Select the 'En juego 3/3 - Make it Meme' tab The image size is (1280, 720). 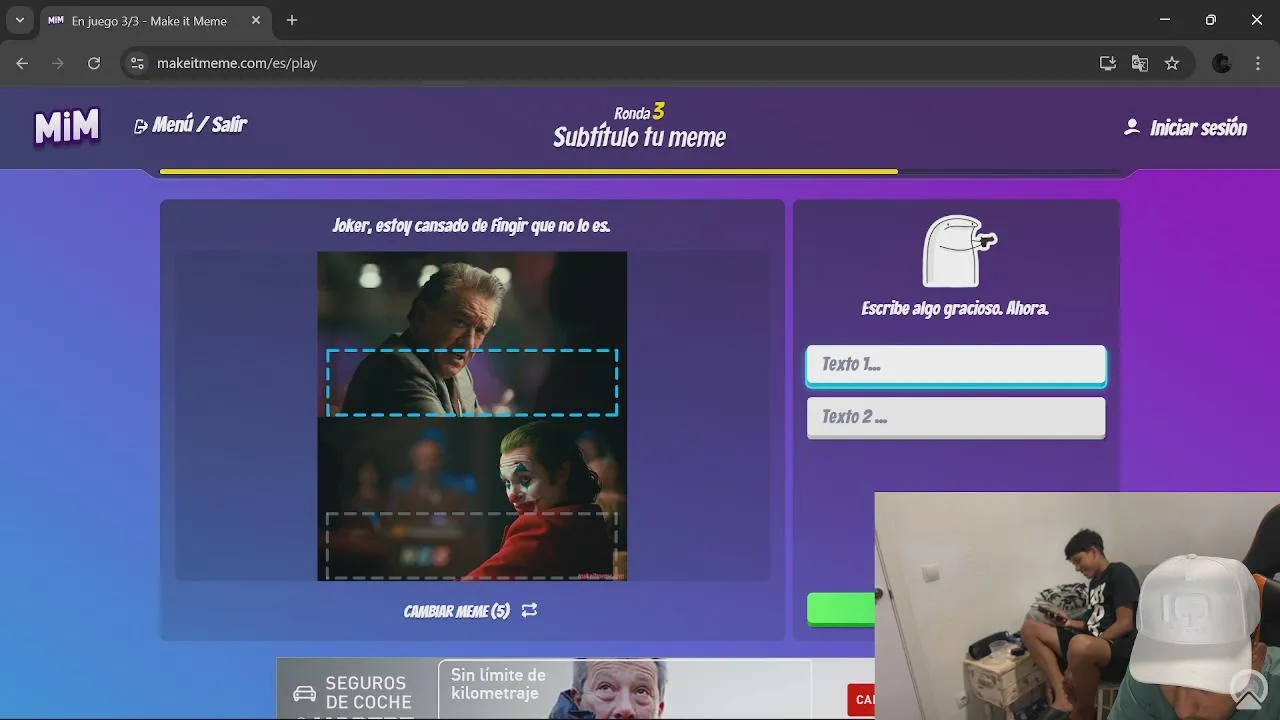click(x=149, y=21)
